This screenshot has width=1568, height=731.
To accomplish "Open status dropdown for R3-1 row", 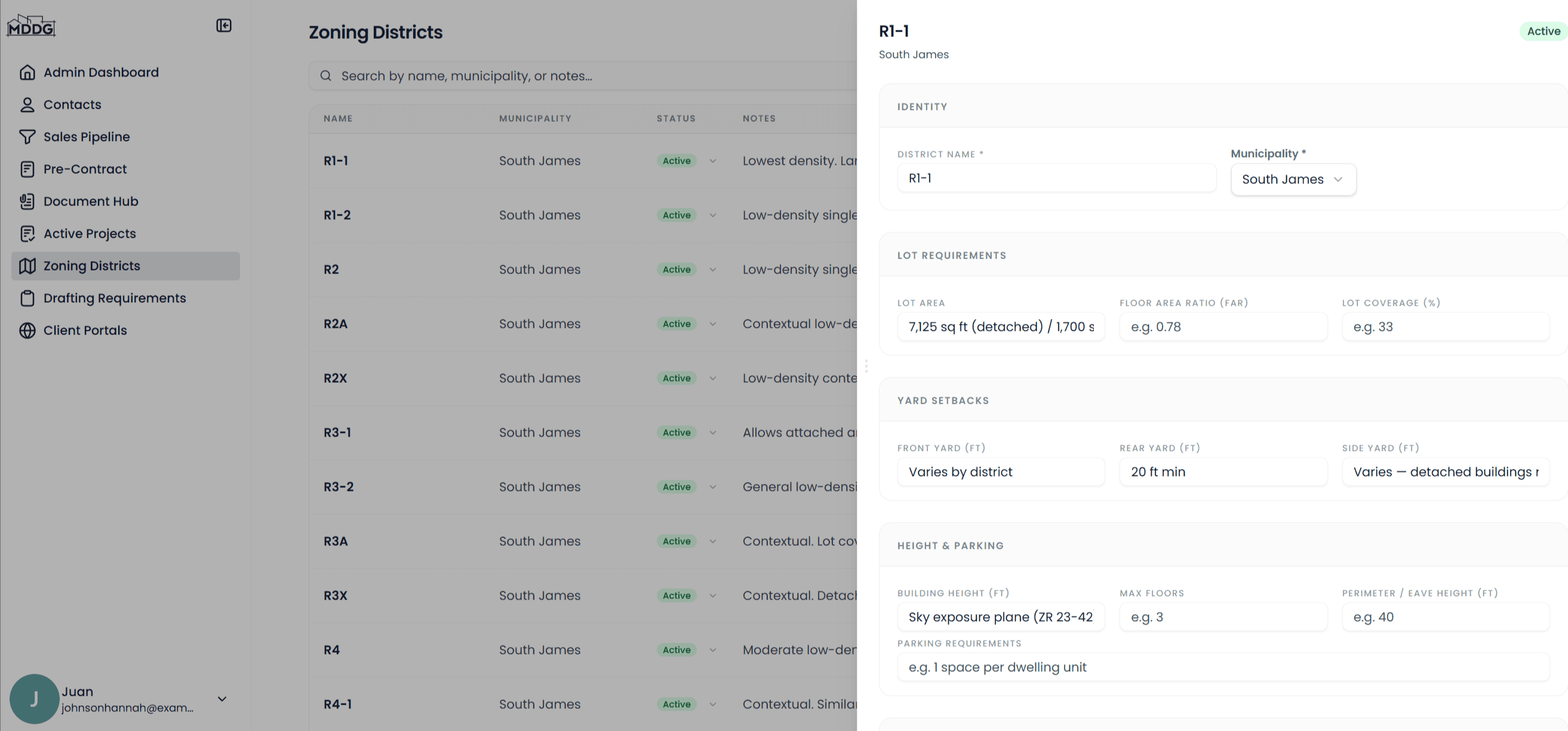I will 712,433.
